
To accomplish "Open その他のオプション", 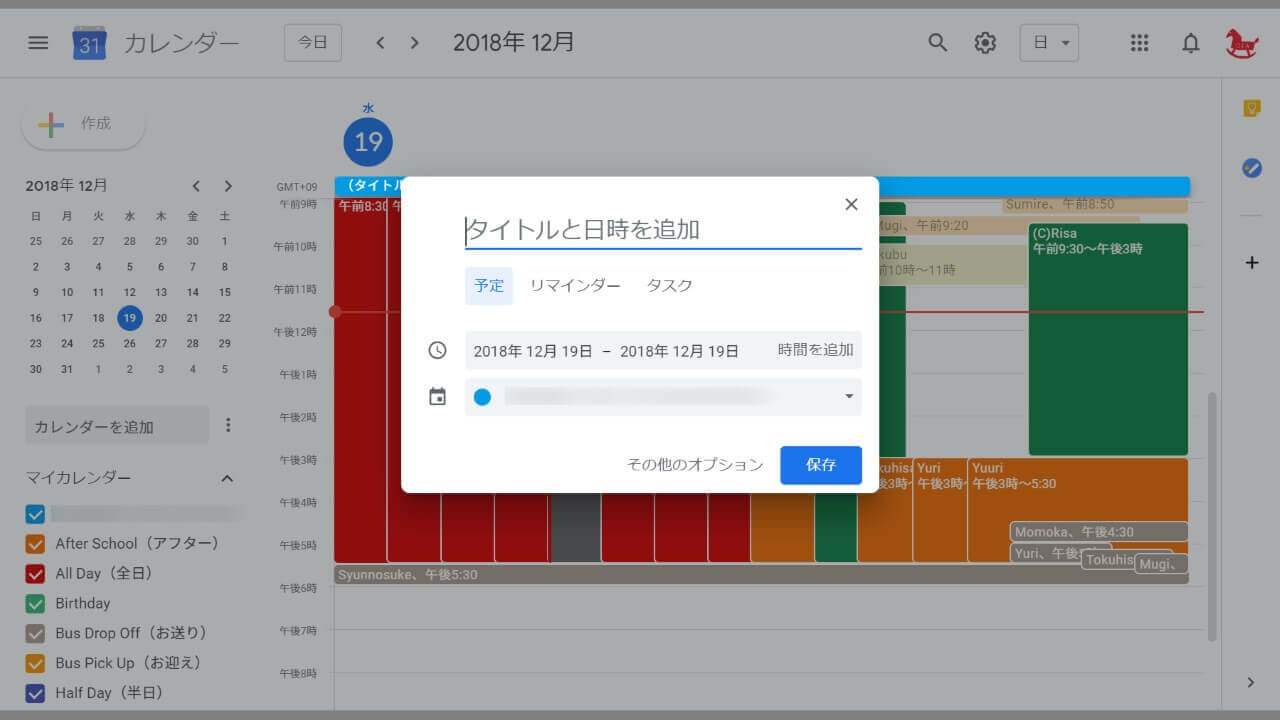I will [x=694, y=465].
